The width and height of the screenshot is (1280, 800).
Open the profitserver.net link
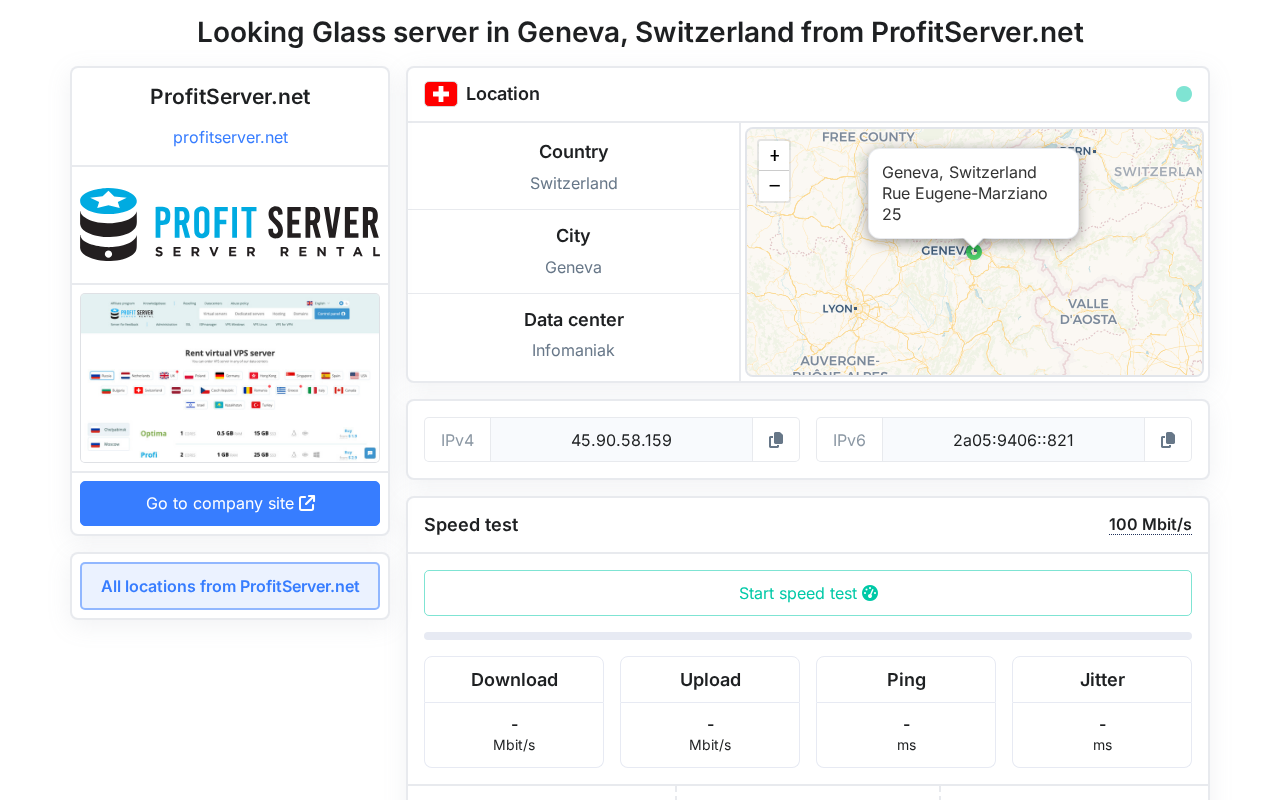coord(230,137)
